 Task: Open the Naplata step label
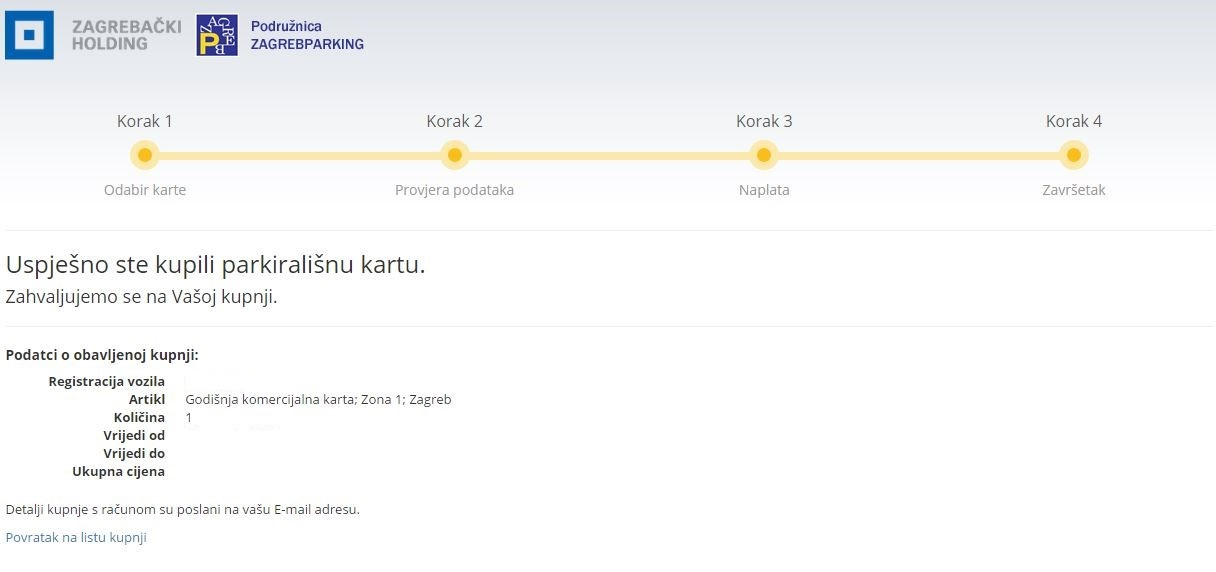pyautogui.click(x=764, y=190)
